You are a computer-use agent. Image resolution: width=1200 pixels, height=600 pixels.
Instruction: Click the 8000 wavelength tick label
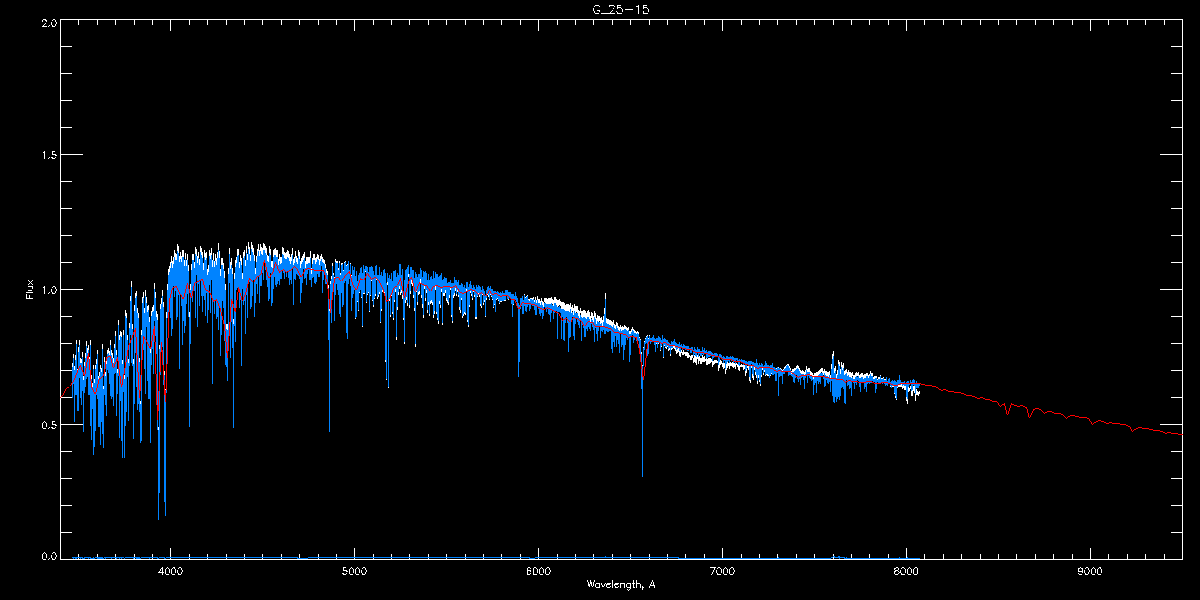point(906,572)
